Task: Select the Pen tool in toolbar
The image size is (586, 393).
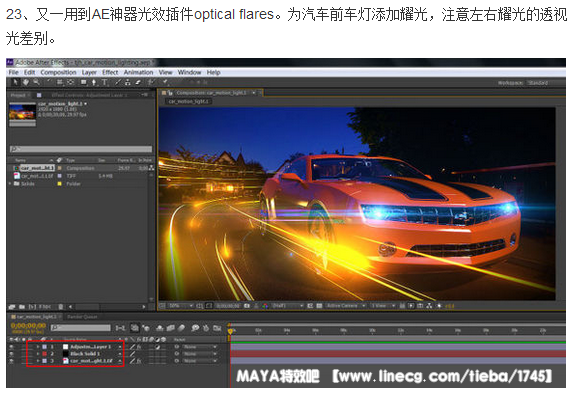Action: (x=94, y=82)
